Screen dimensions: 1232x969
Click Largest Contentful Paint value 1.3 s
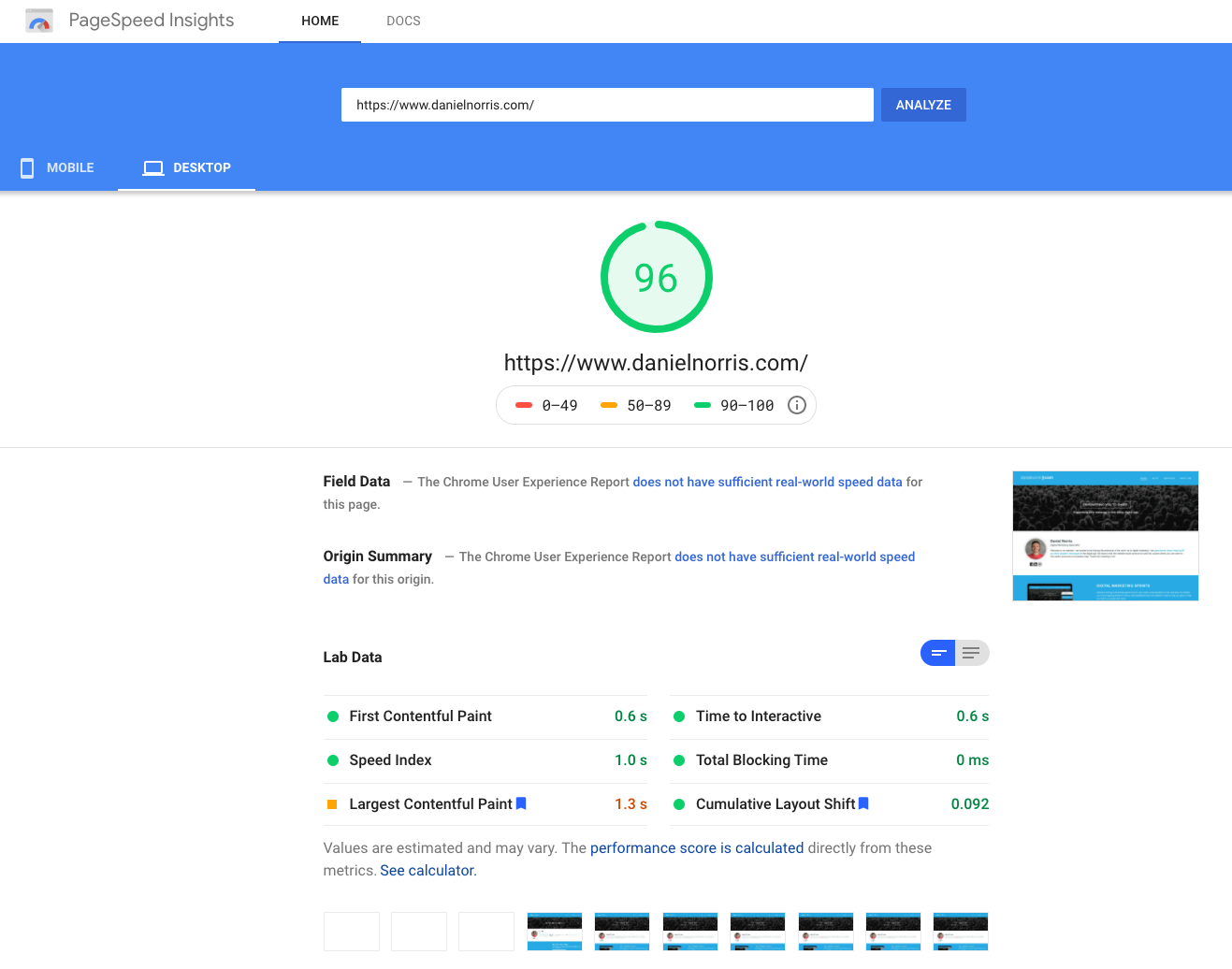630,804
